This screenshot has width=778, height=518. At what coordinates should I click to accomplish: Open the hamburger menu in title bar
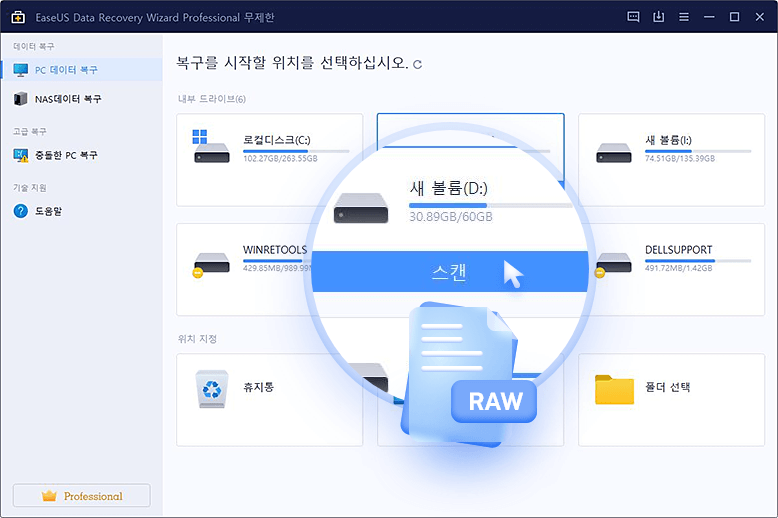[x=684, y=17]
